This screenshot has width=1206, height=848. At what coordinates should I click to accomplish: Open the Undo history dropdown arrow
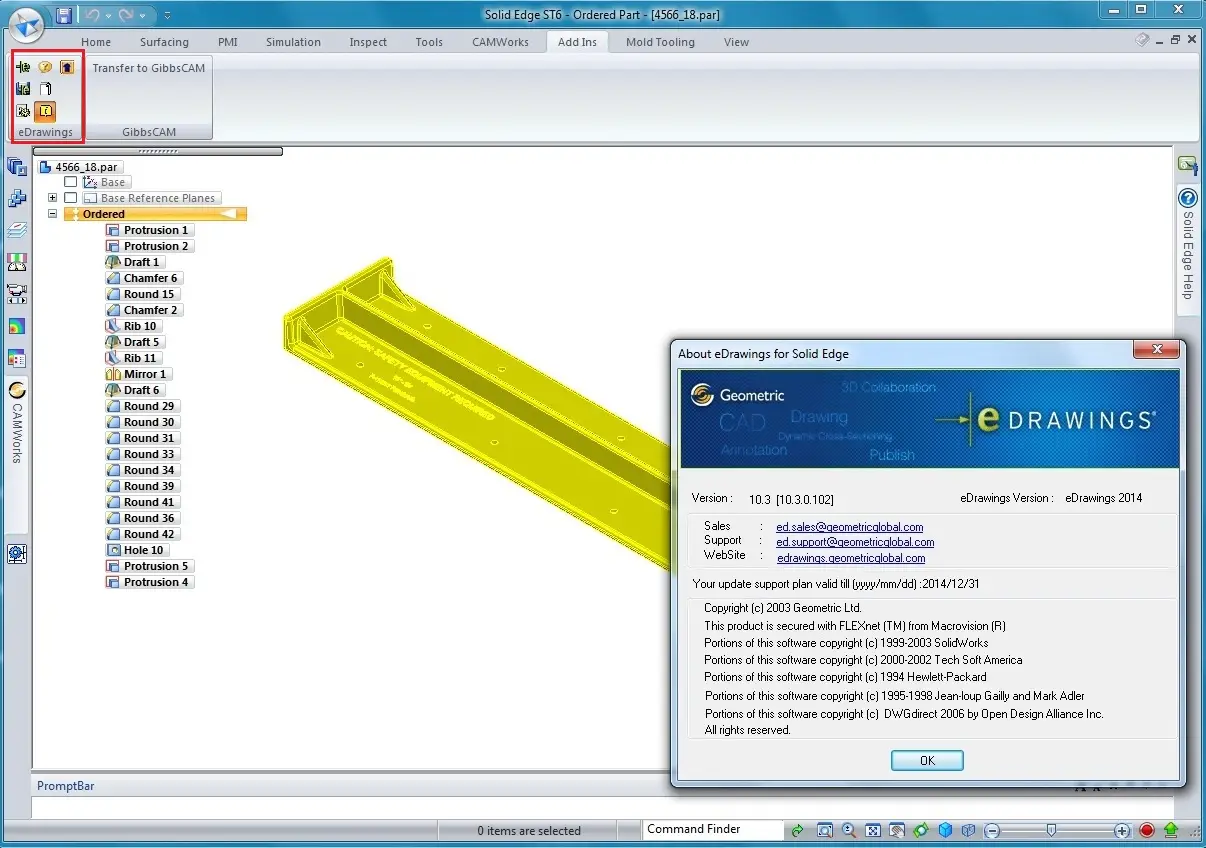click(x=109, y=15)
